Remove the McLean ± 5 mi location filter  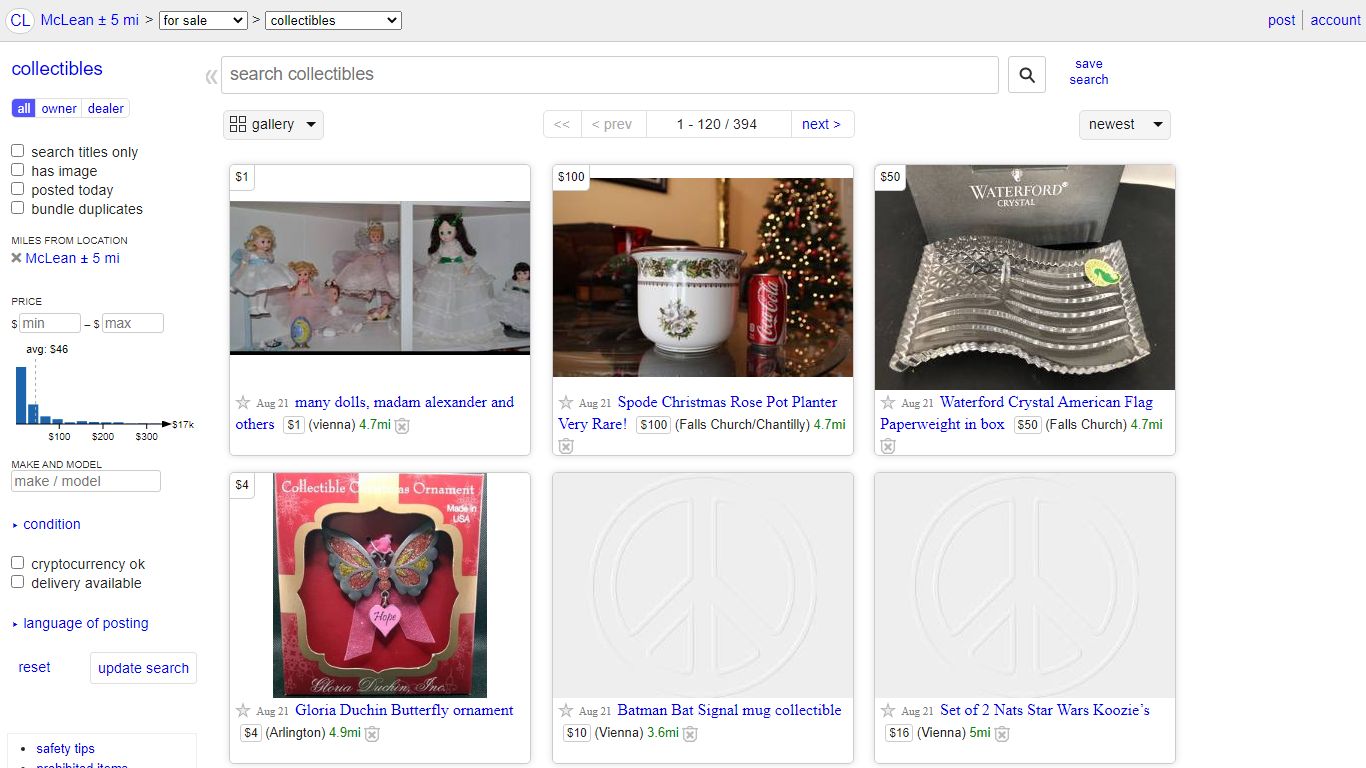click(16, 258)
